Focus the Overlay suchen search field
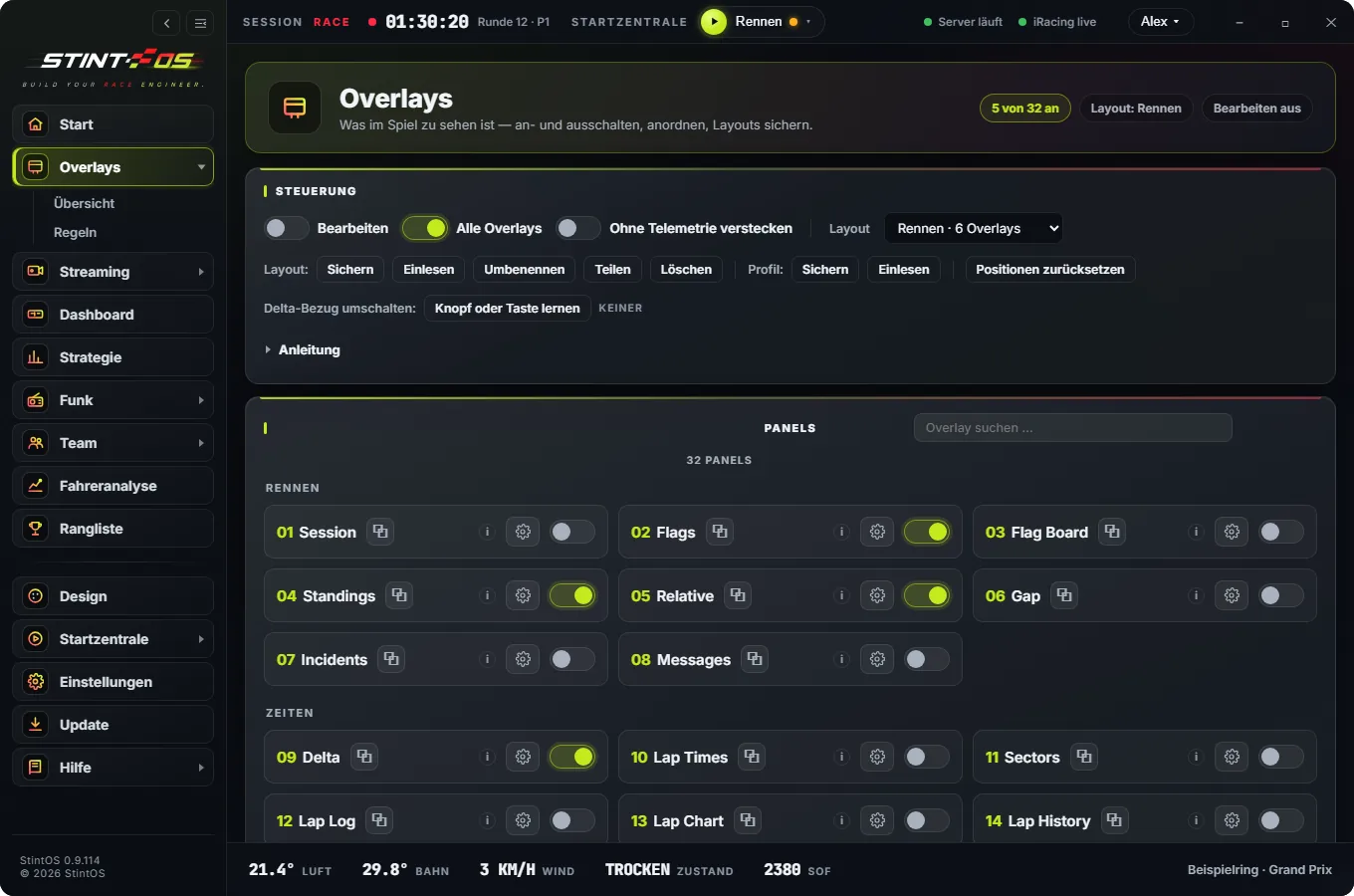 pos(1072,428)
